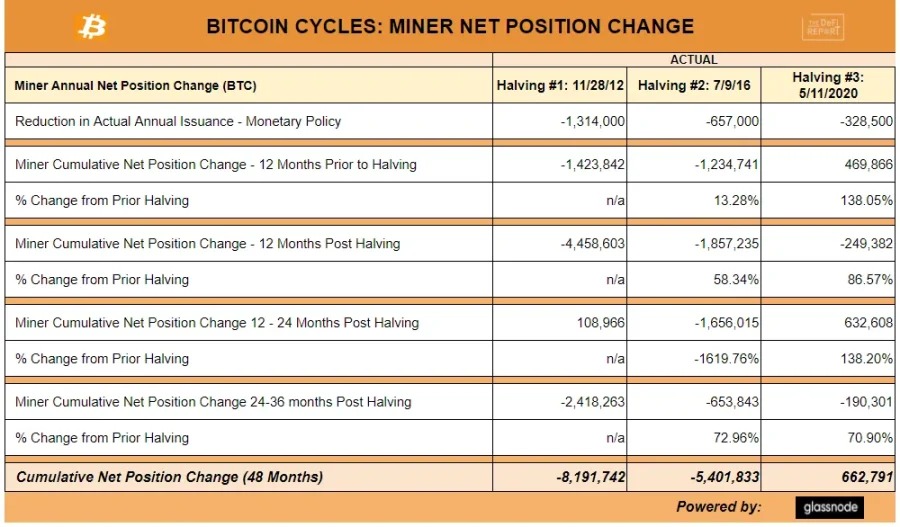Select the 'Halving #3: 5/11/2020' column header
Image resolution: width=900 pixels, height=527 pixels.
coord(827,85)
